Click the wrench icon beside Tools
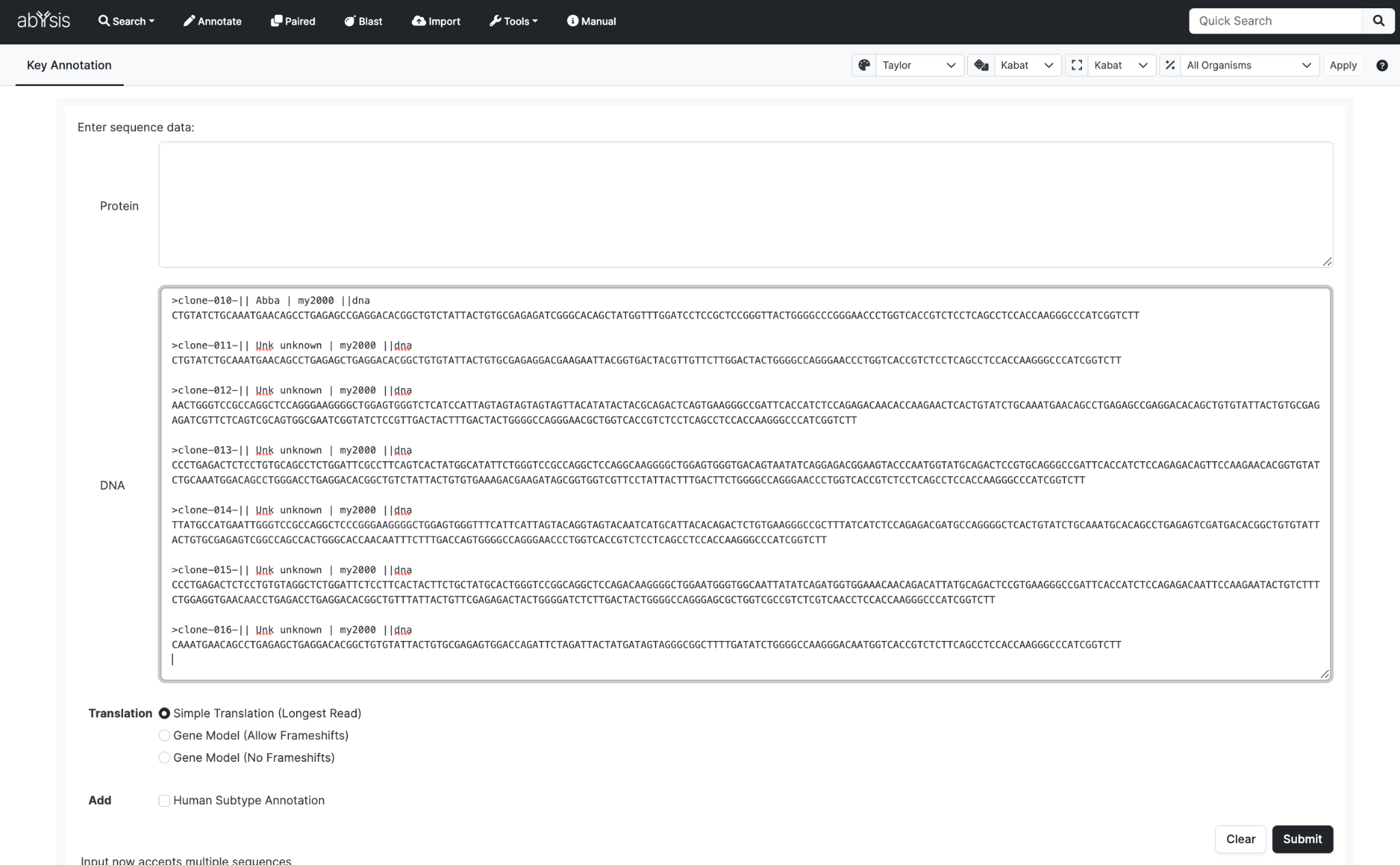 point(496,20)
